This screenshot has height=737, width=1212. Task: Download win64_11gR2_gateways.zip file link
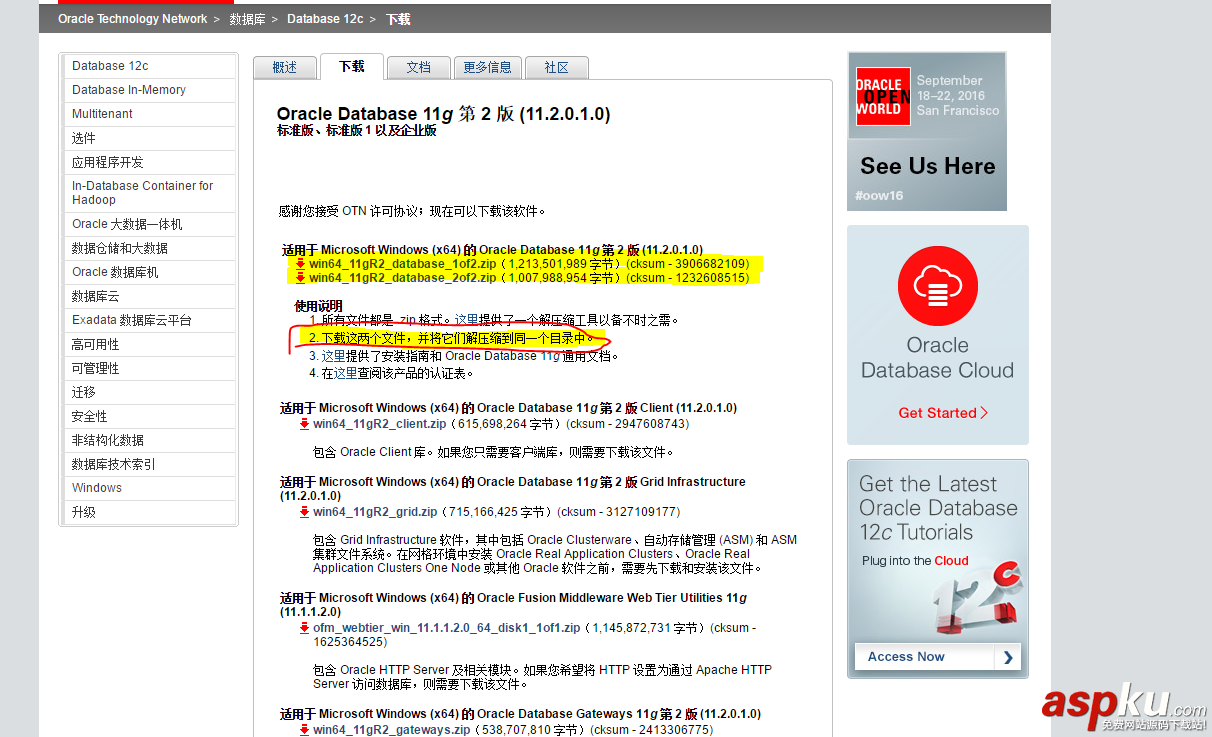391,730
